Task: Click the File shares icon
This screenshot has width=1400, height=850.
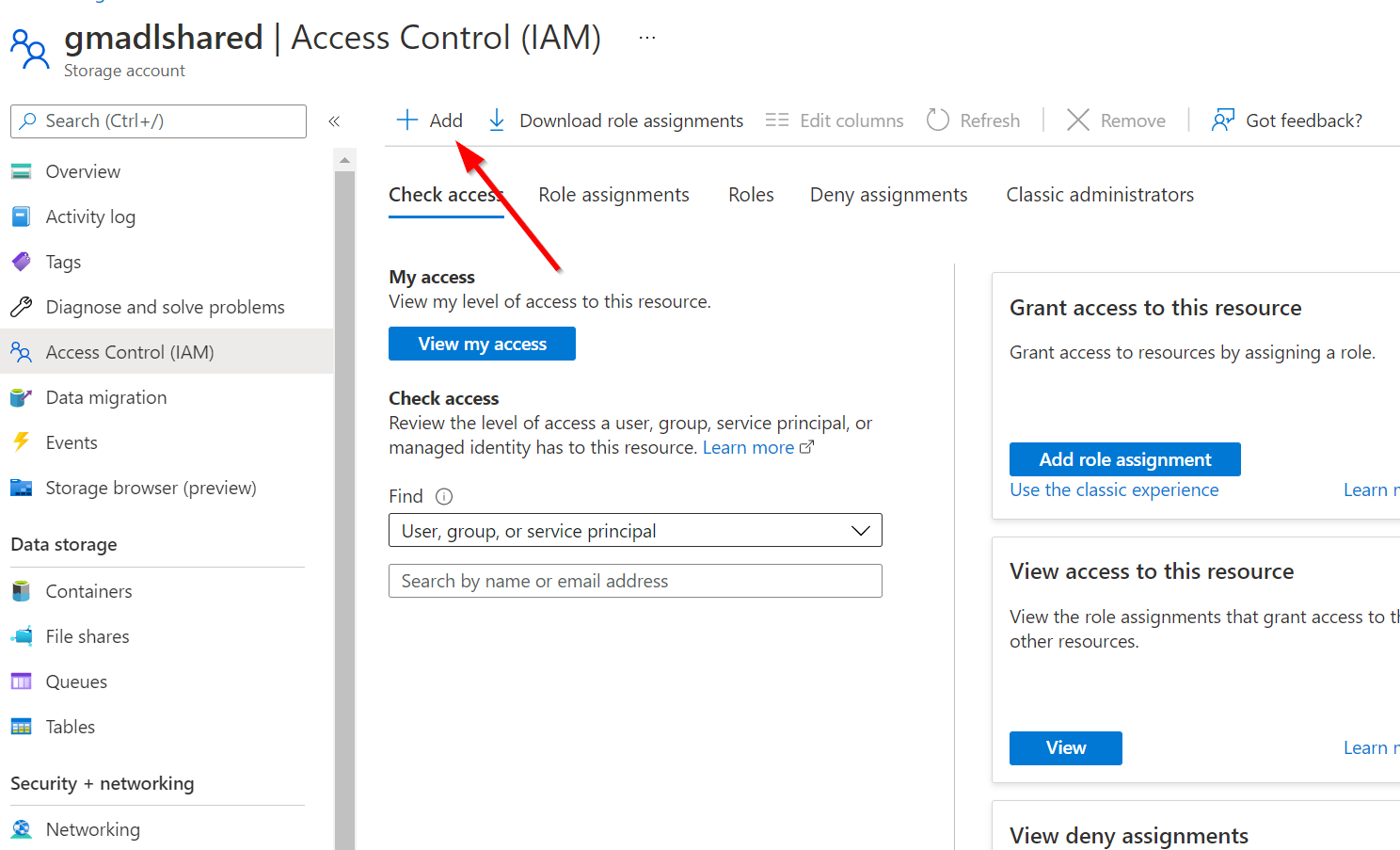Action: tap(22, 636)
